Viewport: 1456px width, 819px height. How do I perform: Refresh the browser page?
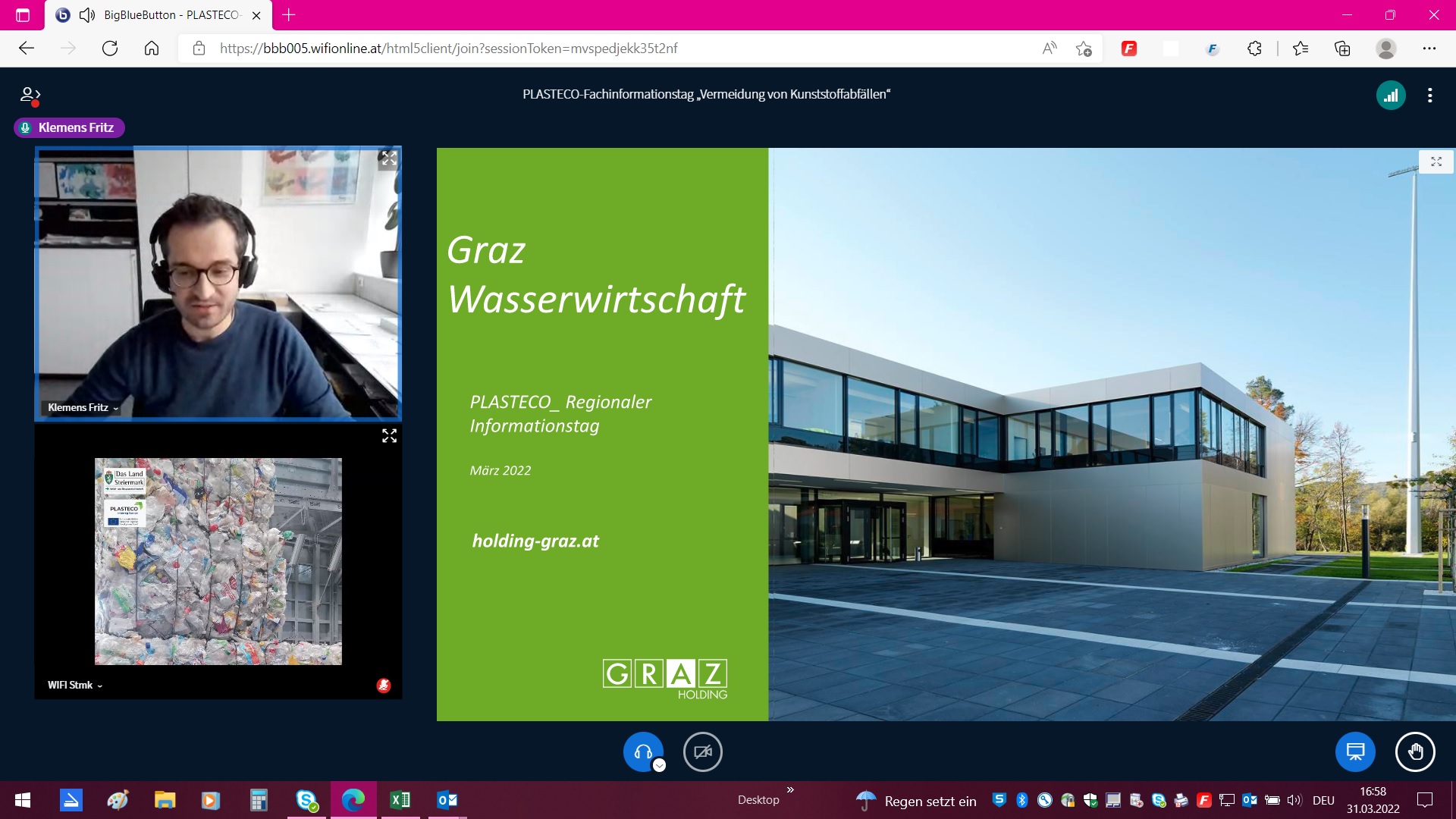[x=110, y=49]
